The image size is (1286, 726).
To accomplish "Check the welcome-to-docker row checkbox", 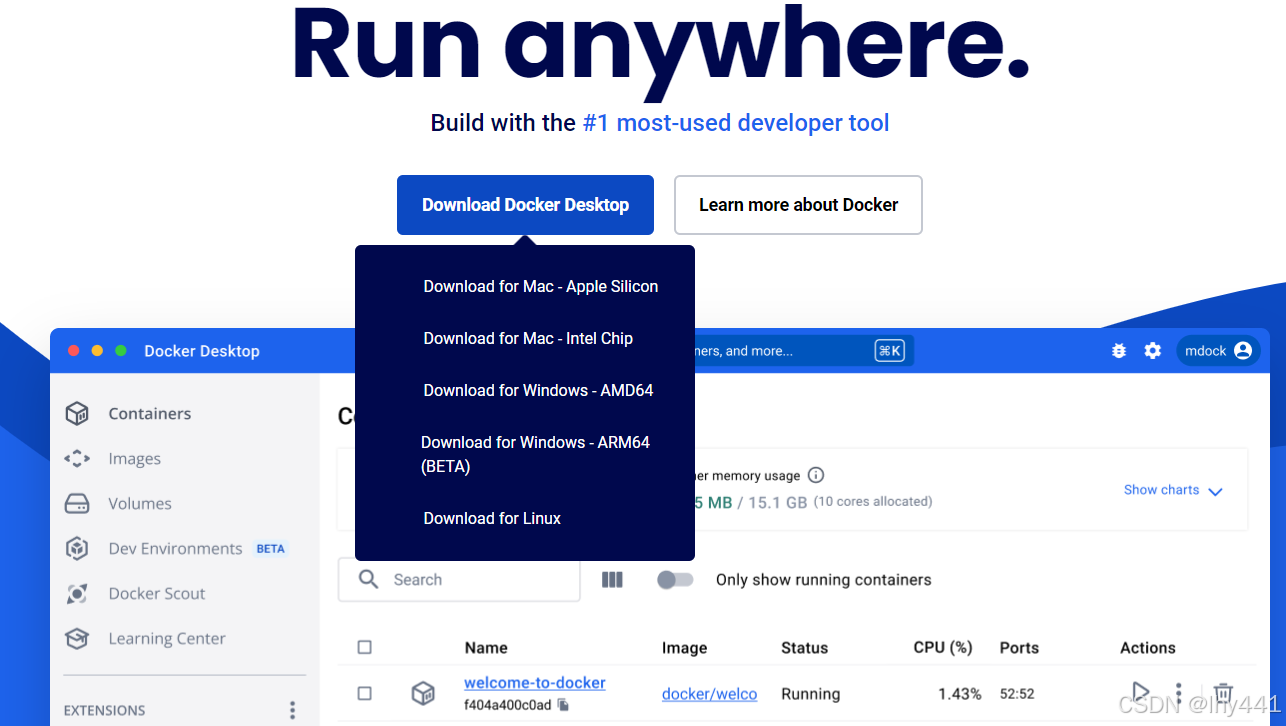I will [x=365, y=693].
